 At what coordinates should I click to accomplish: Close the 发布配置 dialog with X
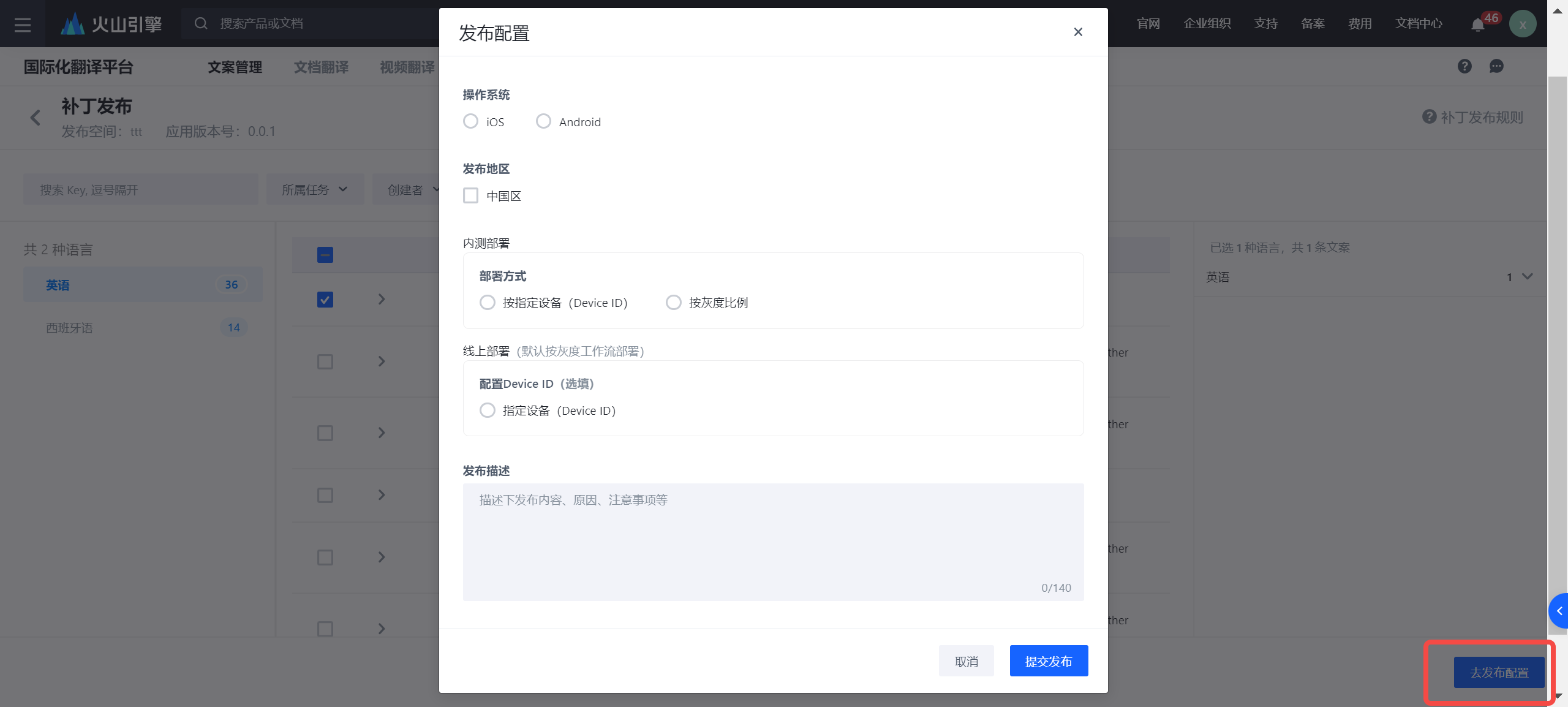pyautogui.click(x=1078, y=32)
